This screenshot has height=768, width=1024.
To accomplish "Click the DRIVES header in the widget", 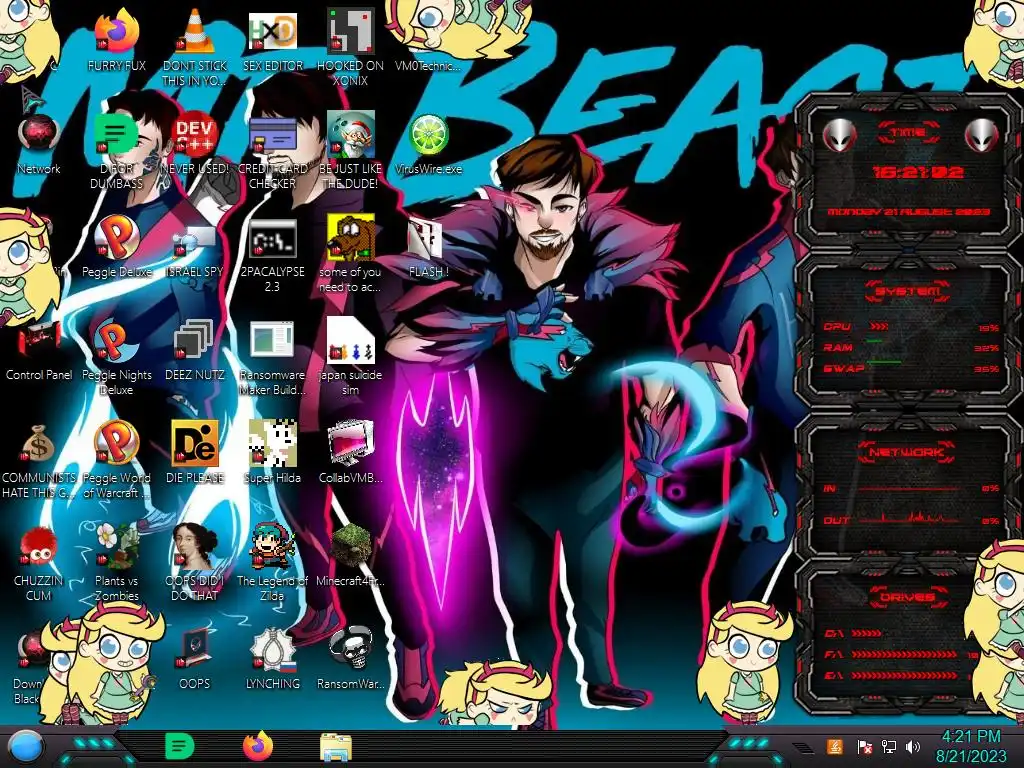I will 908,597.
